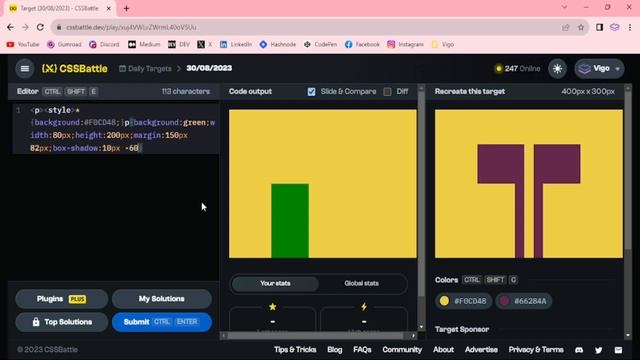Open the Discord icon in footer
The width and height of the screenshot is (640, 360).
click(x=579, y=350)
